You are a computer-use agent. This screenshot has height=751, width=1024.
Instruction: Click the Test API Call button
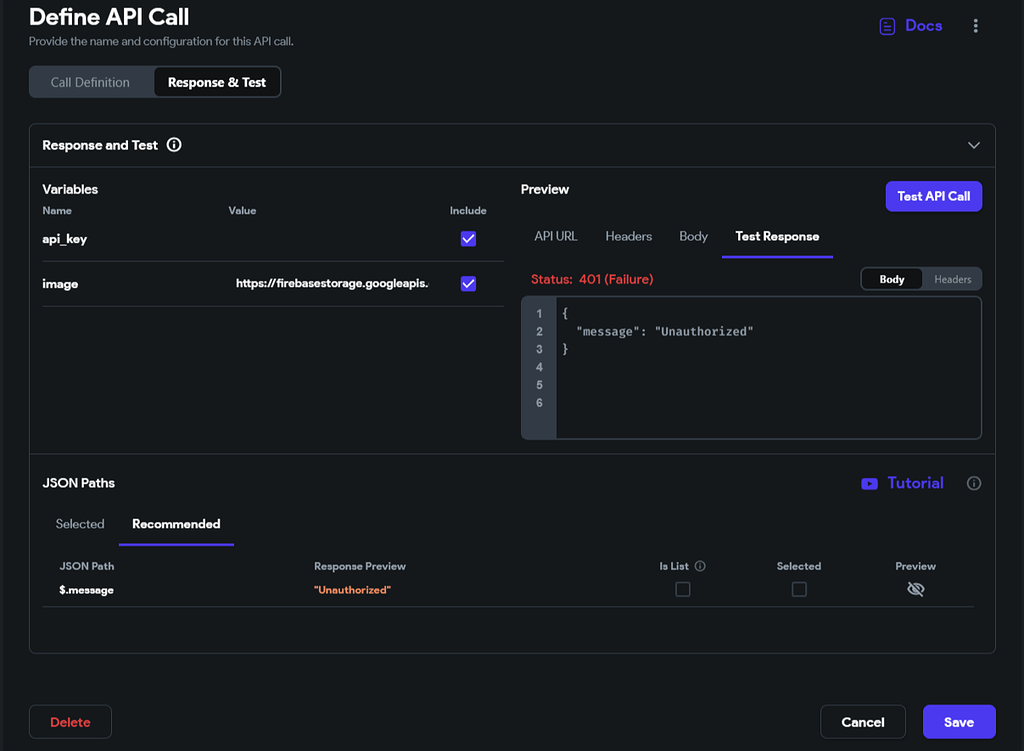point(934,196)
